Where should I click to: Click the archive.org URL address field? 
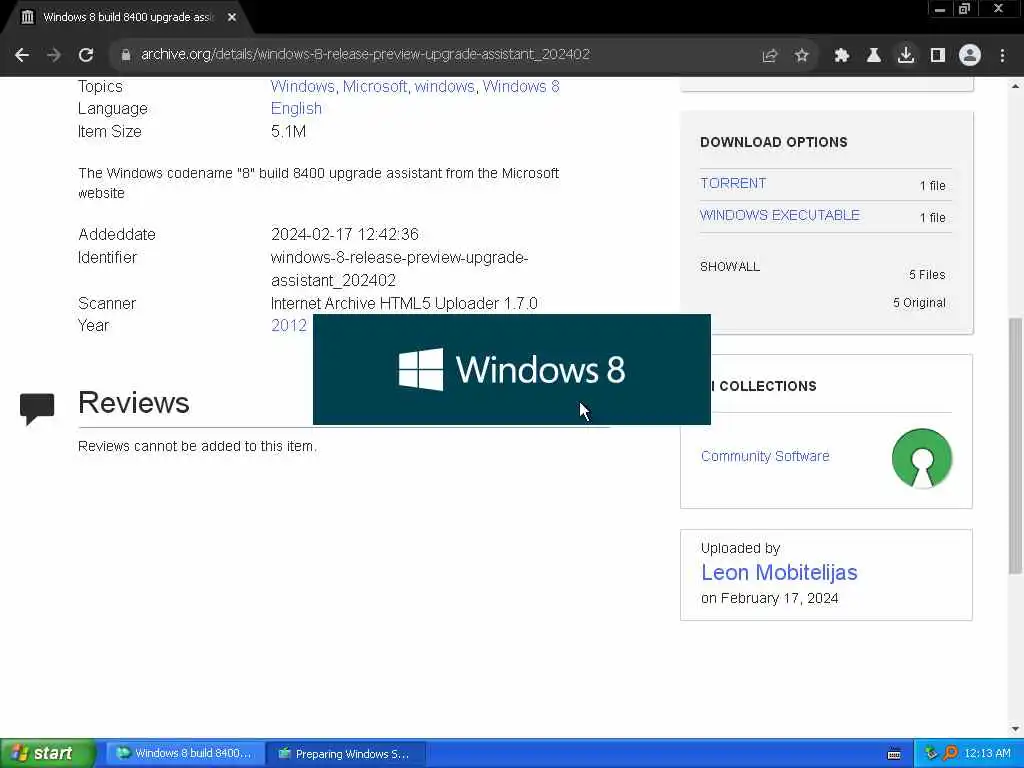[365, 54]
